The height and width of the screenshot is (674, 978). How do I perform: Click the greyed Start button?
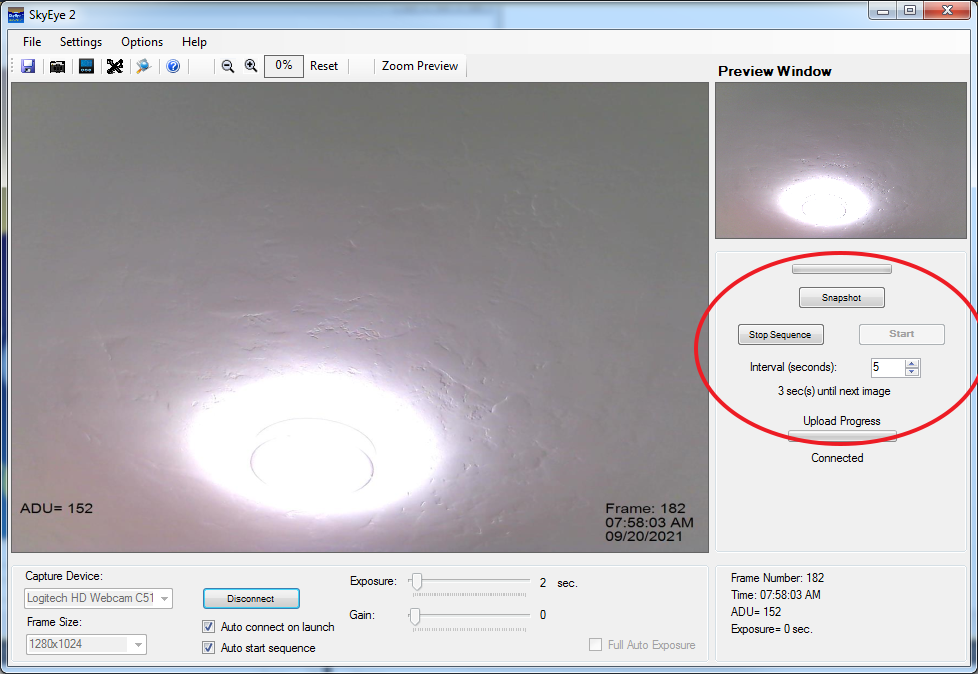[x=901, y=334]
